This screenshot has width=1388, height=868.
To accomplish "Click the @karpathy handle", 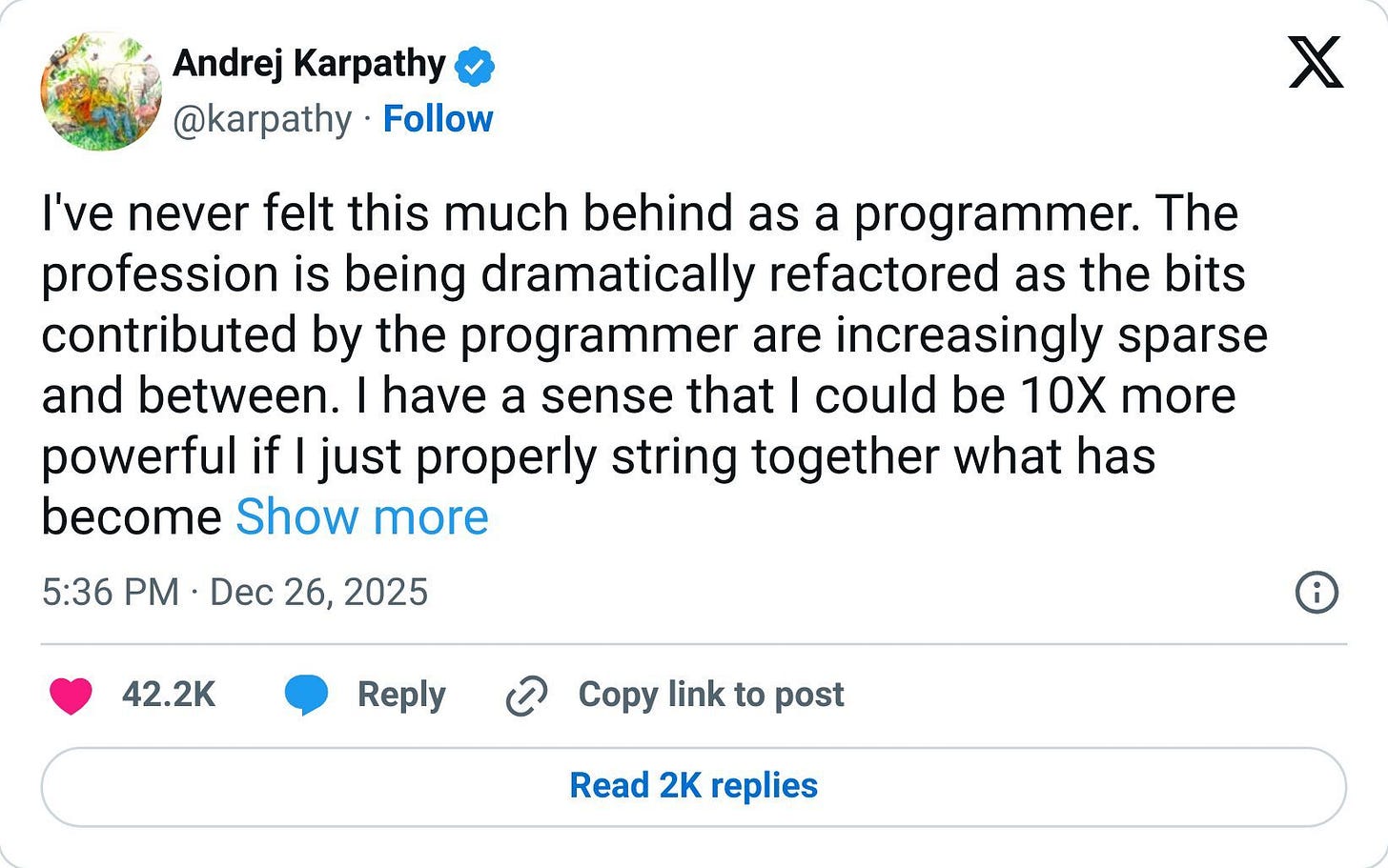I will [x=262, y=118].
